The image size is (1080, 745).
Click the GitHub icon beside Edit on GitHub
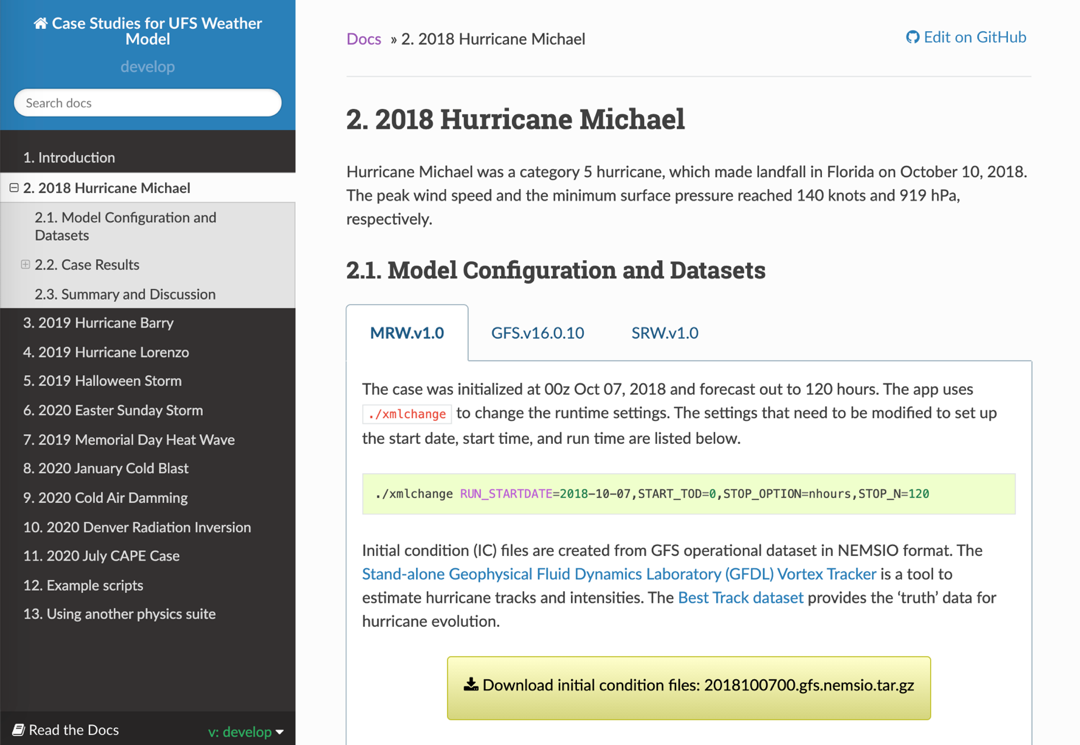pos(913,37)
